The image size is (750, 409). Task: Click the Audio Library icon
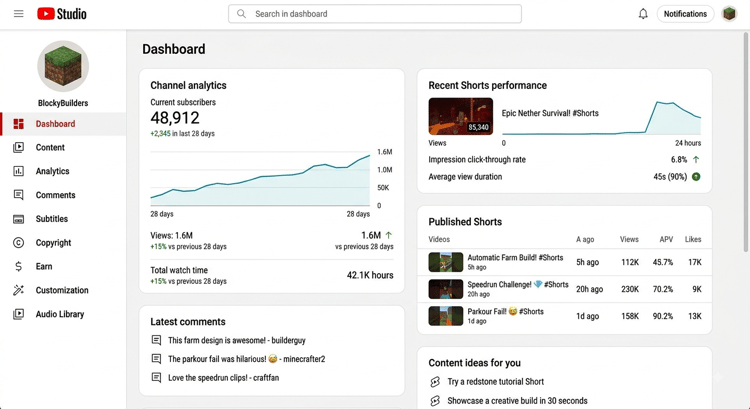click(19, 314)
